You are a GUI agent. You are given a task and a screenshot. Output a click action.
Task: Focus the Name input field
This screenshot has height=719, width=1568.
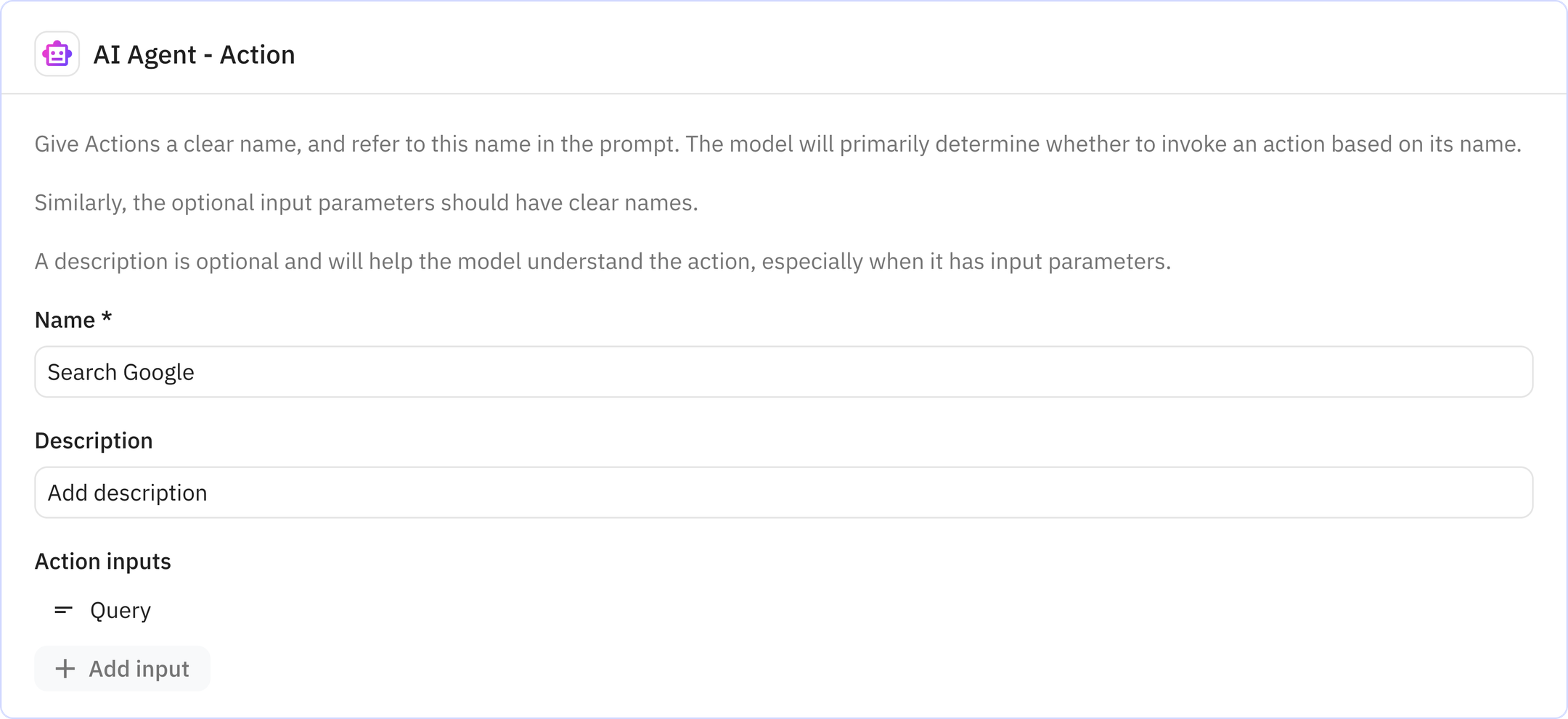pyautogui.click(x=784, y=371)
